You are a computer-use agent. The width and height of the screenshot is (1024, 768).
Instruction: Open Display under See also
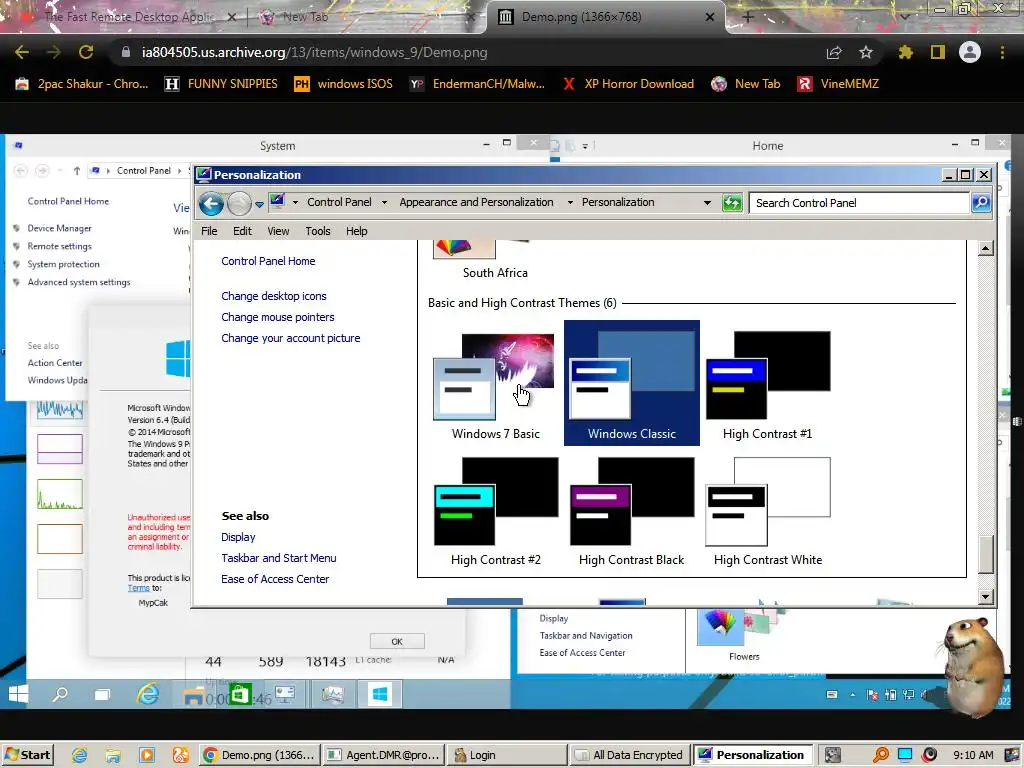[238, 537]
